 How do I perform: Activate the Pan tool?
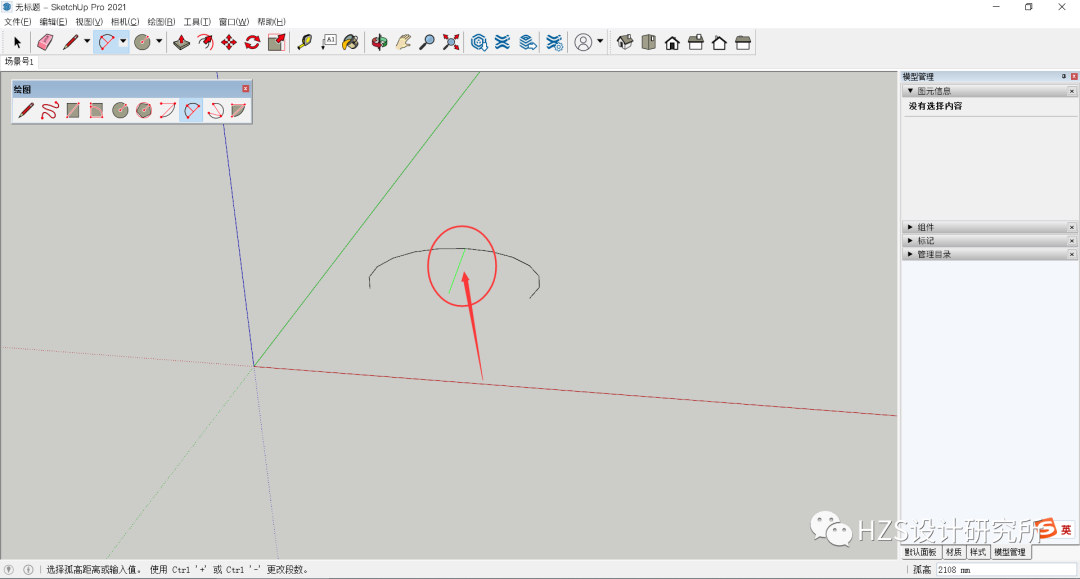[402, 41]
